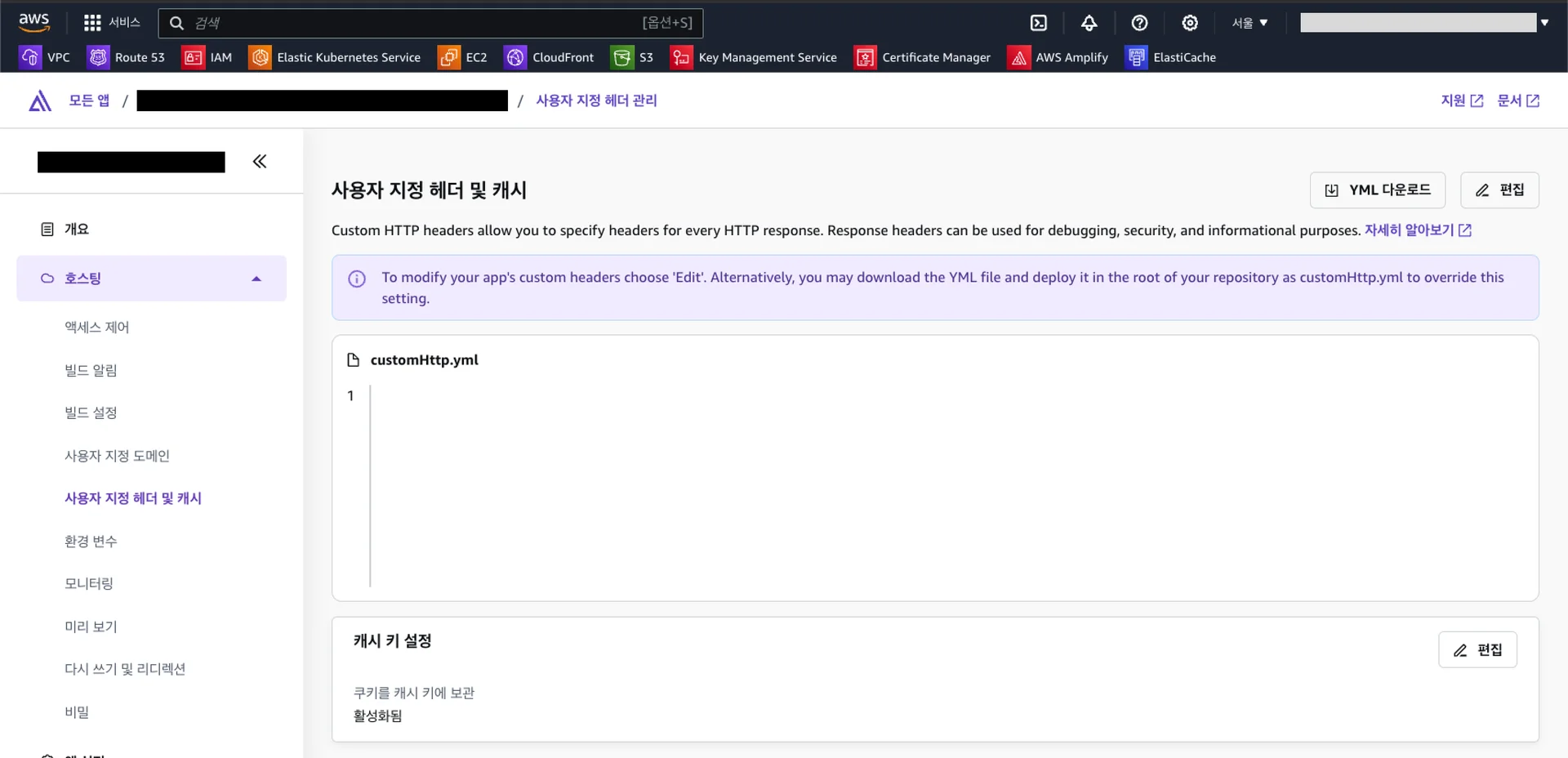Viewport: 1568px width, 758px height.
Task: Open 액세스 제어 in the sidebar
Action: click(97, 328)
